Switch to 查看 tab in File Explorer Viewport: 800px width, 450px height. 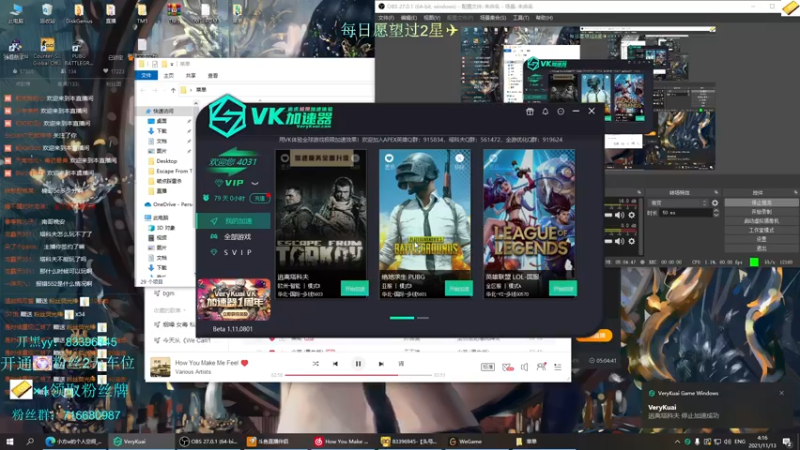213,76
